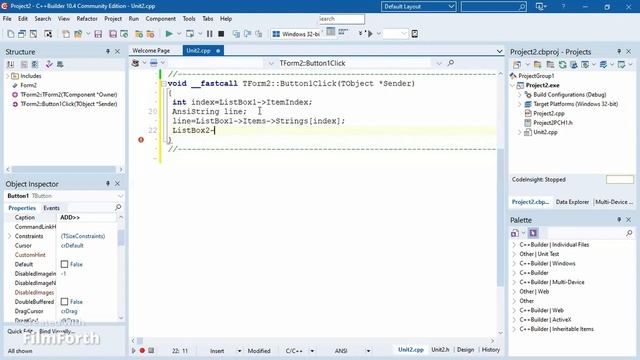Viewport: 640px width, 360px height.
Task: Click the sort alphabetically icon in Structure toolbar
Action: tap(11, 64)
